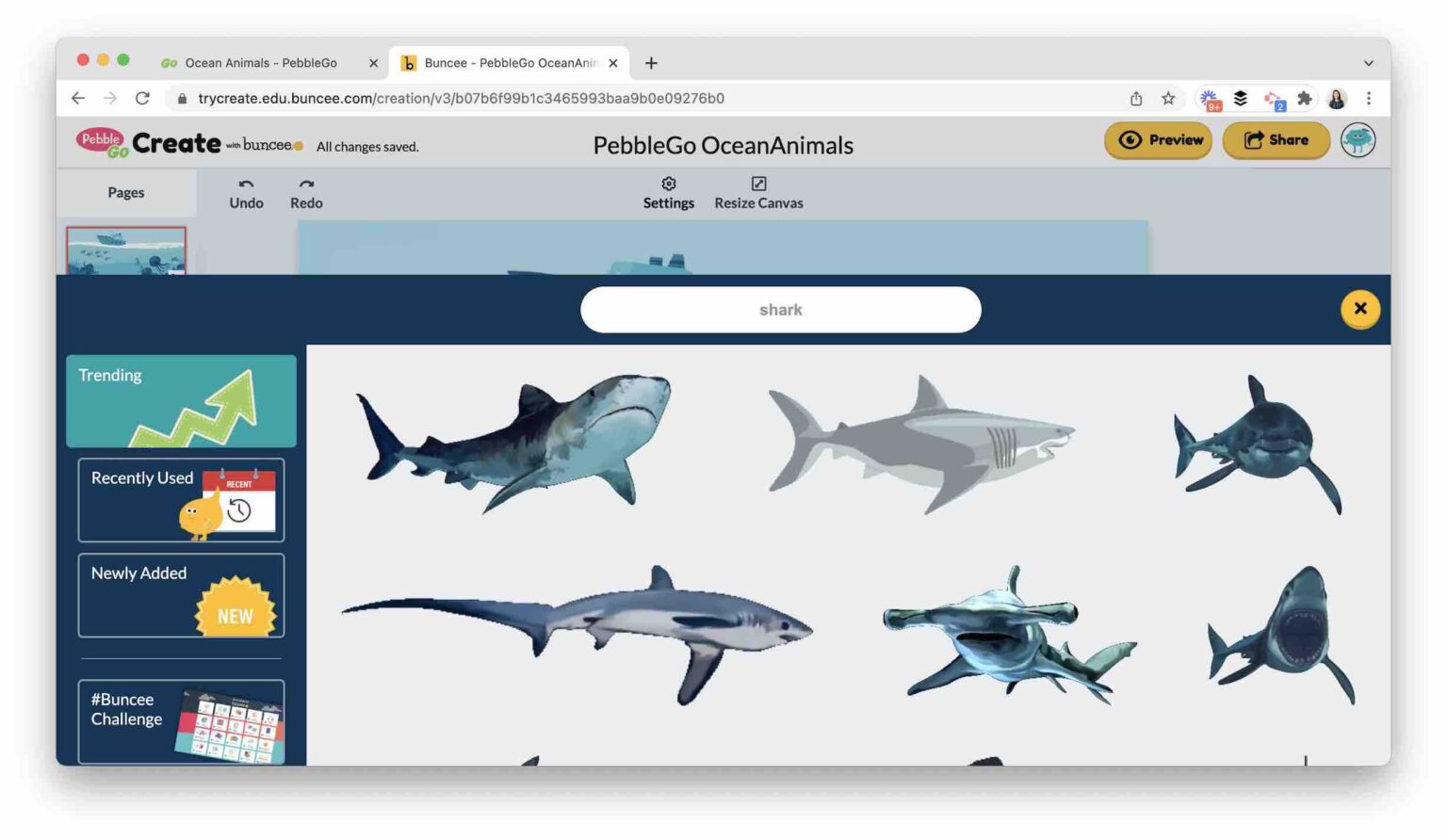
Task: Show the Chrome extensions puzzle menu
Action: point(1305,98)
